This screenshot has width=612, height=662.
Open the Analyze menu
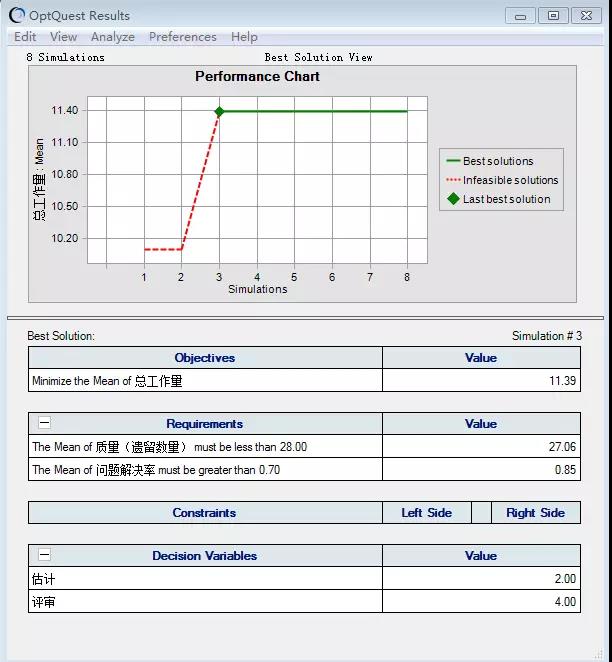pos(113,37)
